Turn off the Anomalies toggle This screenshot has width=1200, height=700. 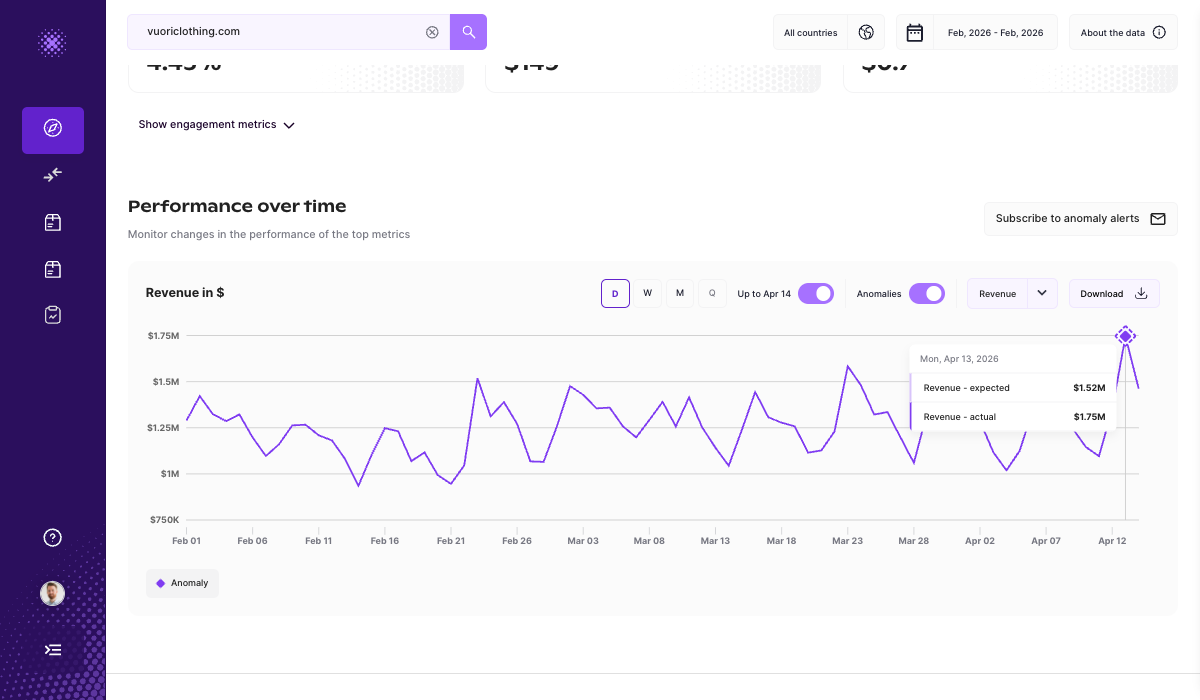tap(927, 293)
